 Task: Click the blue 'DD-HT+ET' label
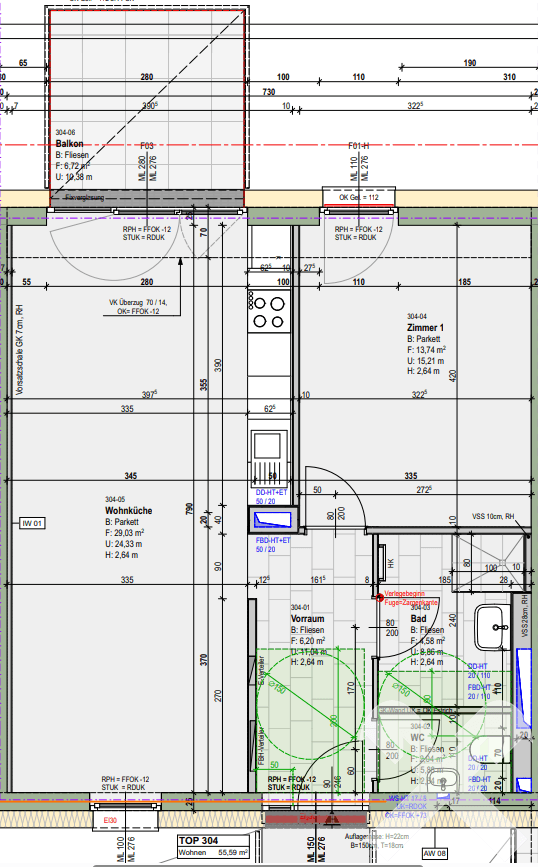point(271,492)
